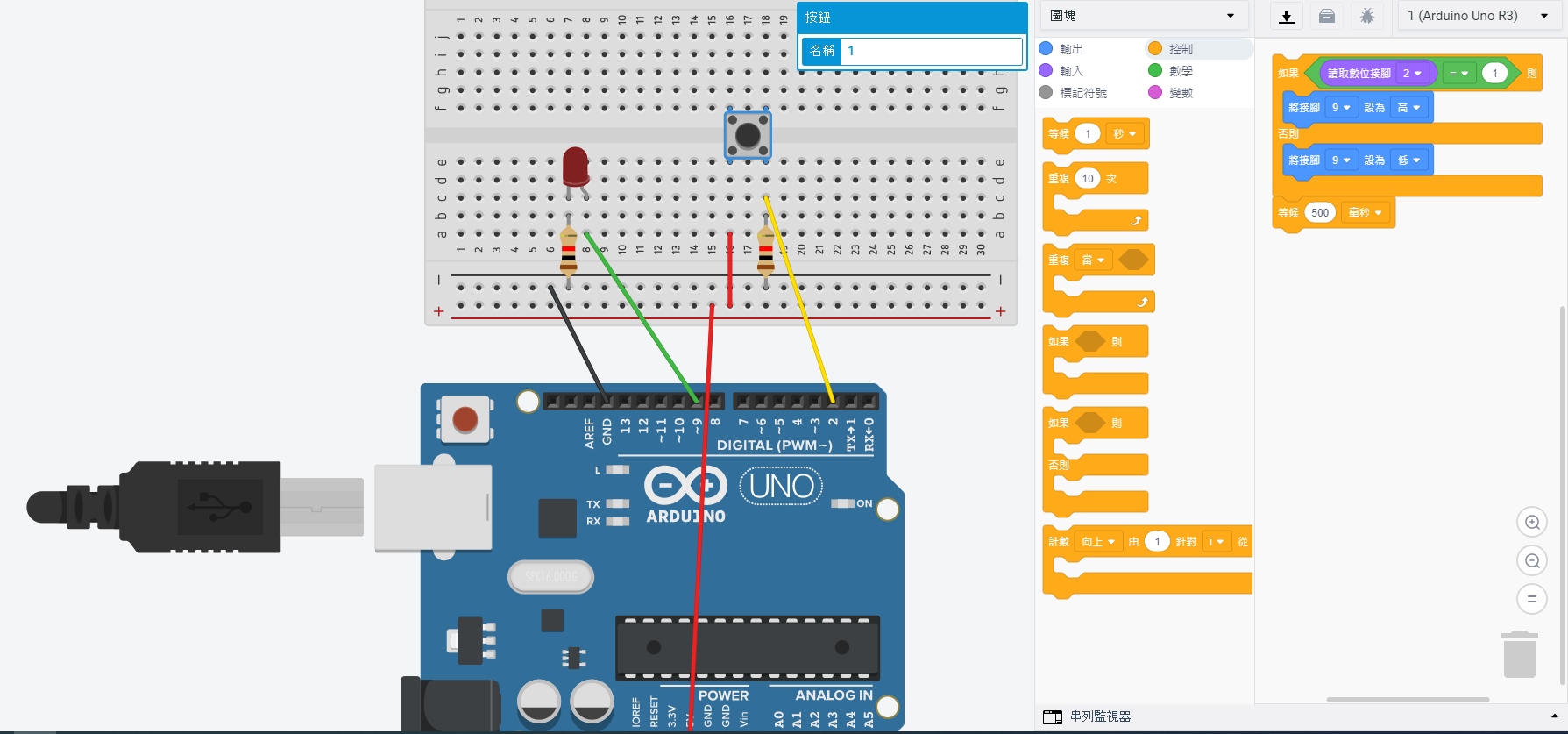Open the Arduino Uno R3 device dropdown
This screenshot has height=734, width=1568.
pyautogui.click(x=1478, y=16)
